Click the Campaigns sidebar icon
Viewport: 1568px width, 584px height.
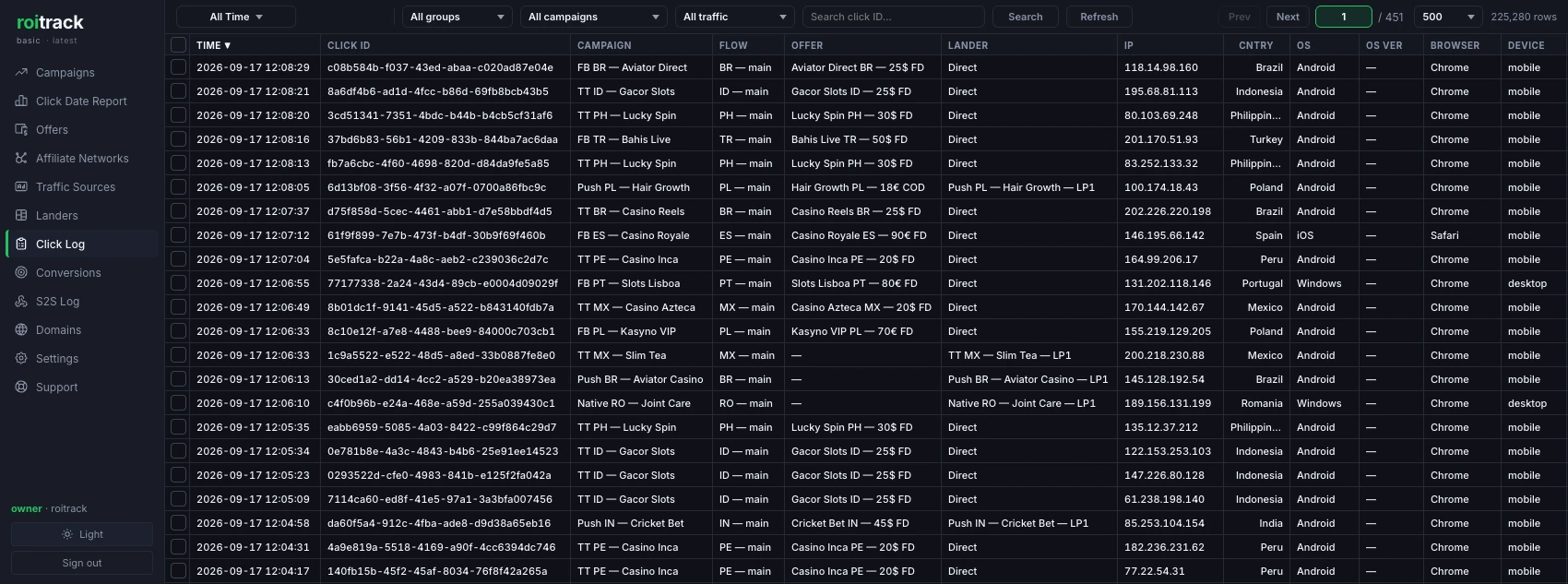[21, 72]
